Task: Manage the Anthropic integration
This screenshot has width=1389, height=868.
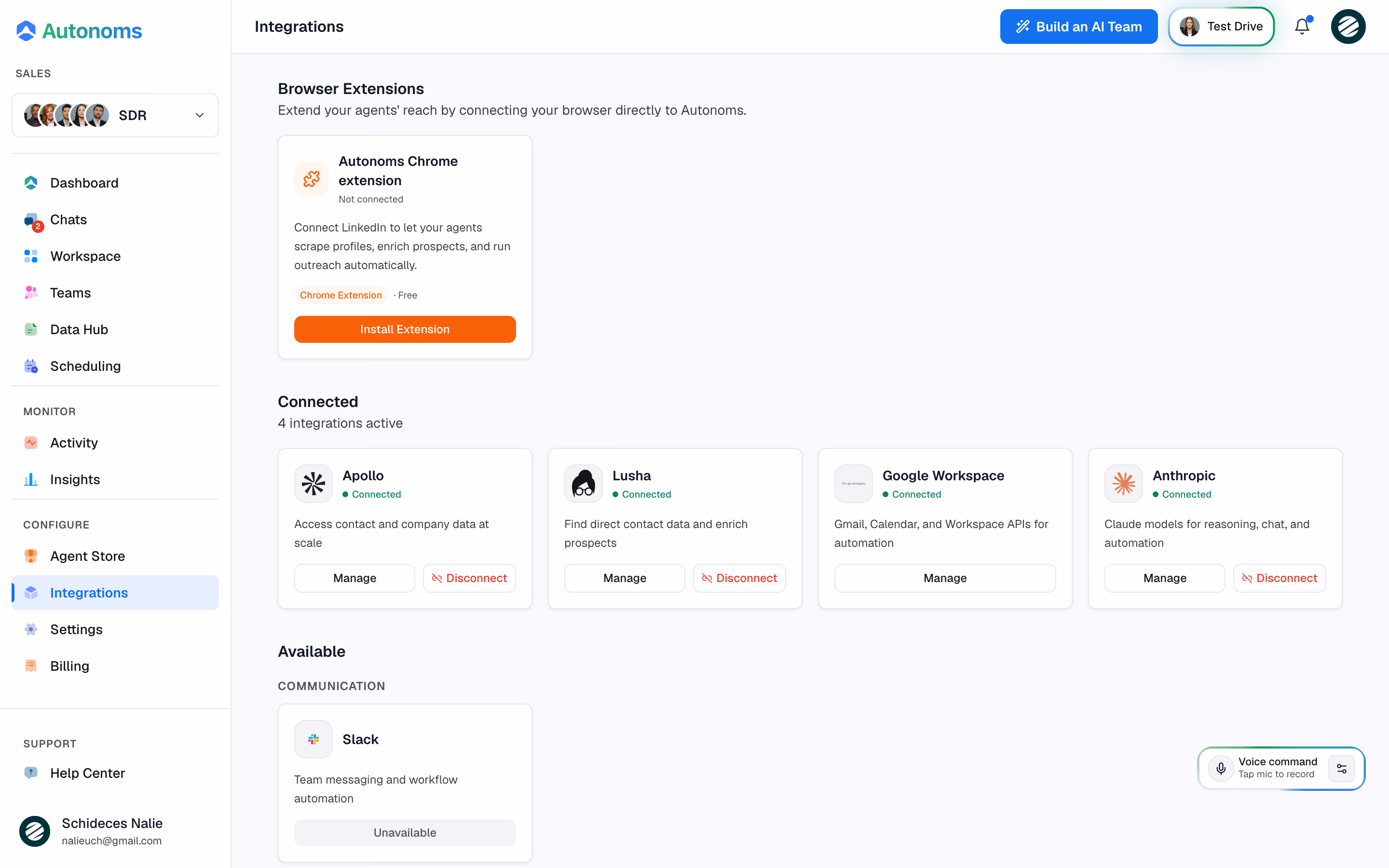Action: [x=1165, y=578]
